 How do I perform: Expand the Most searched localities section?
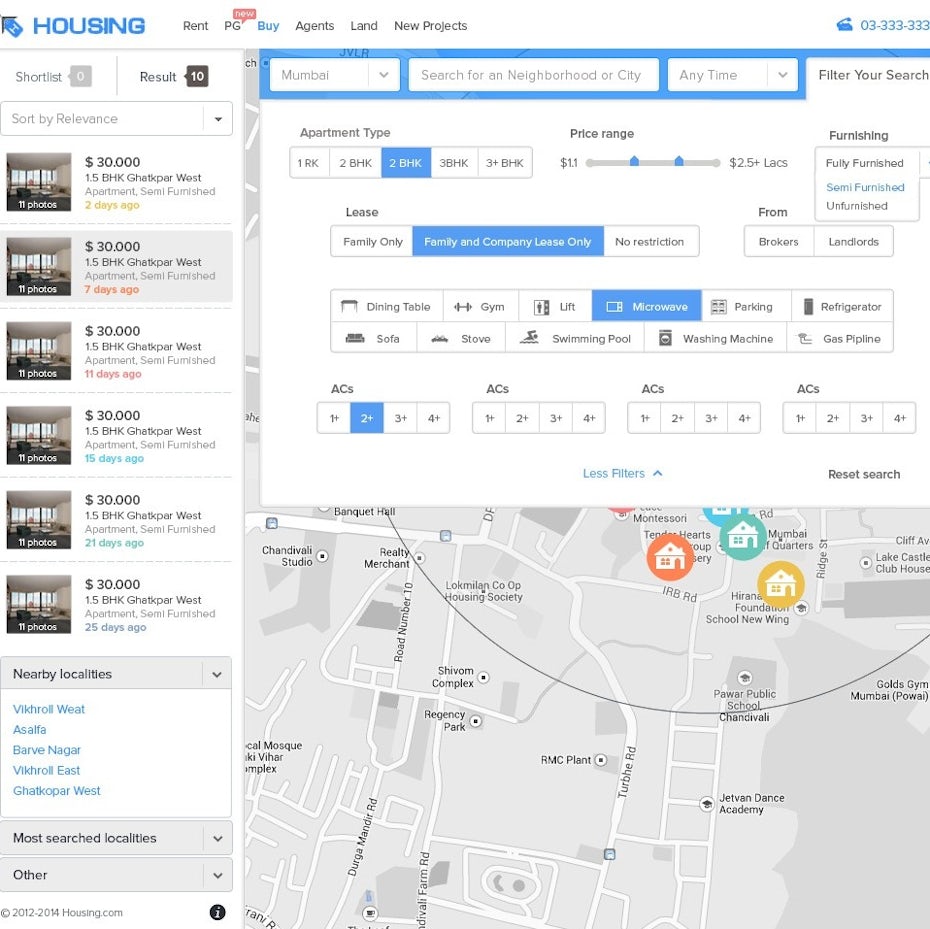point(116,838)
